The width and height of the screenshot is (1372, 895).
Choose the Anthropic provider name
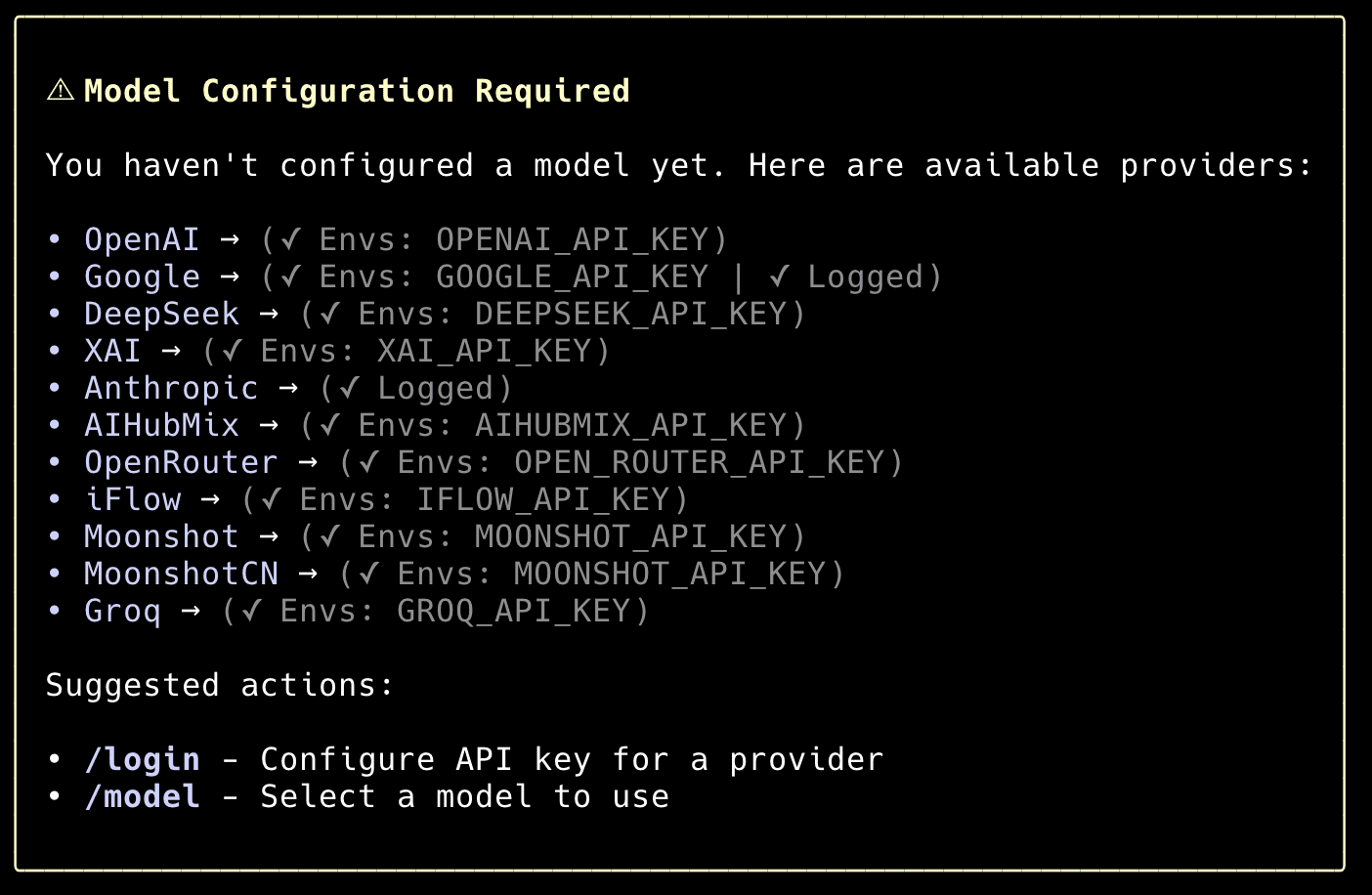[x=171, y=388]
